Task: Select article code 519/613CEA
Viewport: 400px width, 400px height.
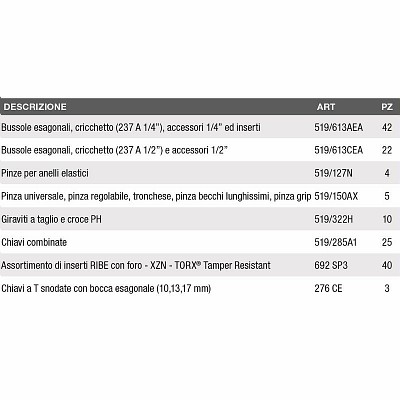Action: tap(338, 150)
